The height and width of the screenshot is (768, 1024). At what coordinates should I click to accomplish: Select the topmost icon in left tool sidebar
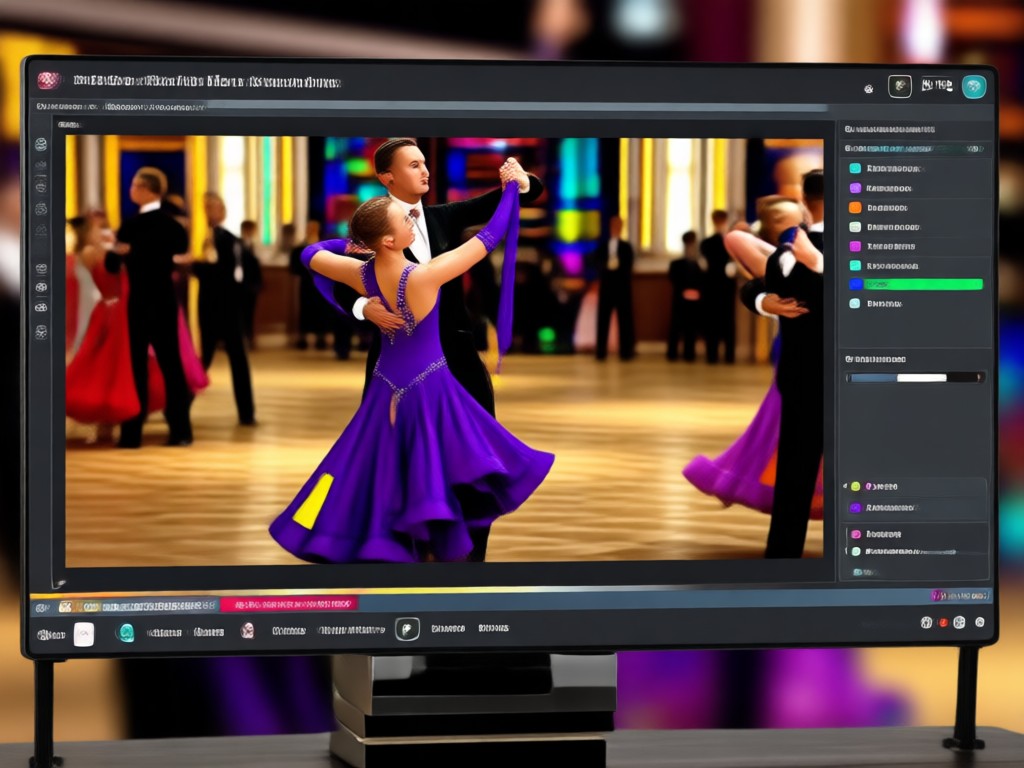click(40, 144)
